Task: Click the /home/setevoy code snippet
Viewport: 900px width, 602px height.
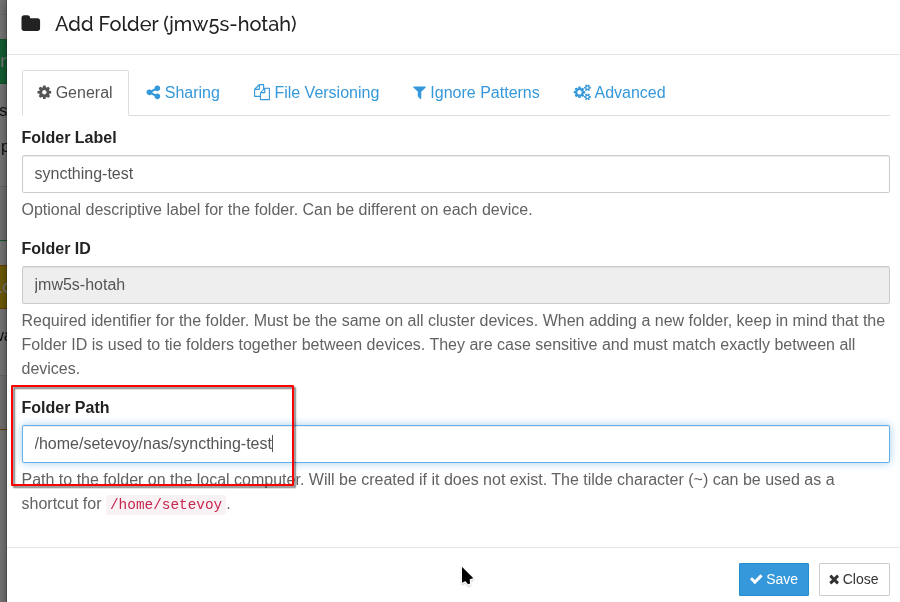Action: 166,504
